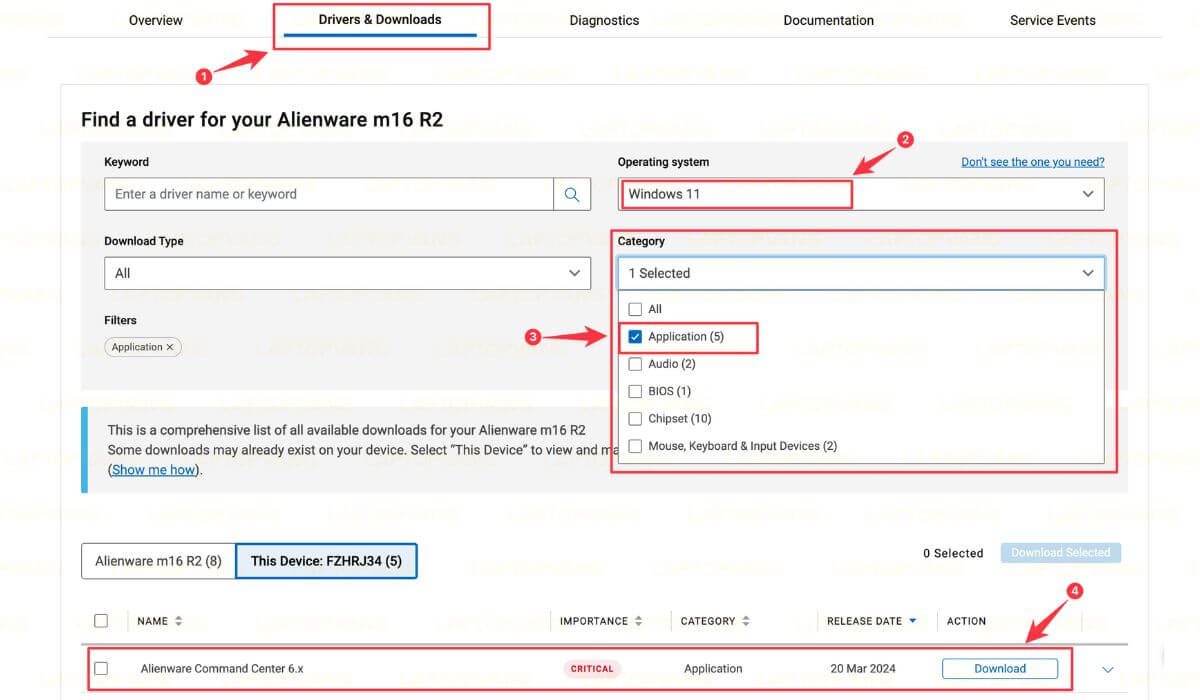Sort by IMPORTANCE column arrows
Viewport: 1200px width, 700px height.
point(638,621)
